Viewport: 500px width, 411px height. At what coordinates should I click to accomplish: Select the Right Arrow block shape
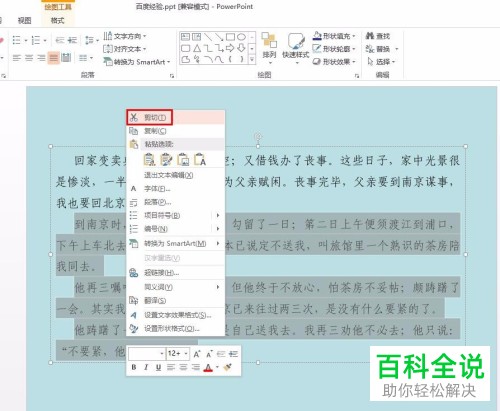point(230,48)
